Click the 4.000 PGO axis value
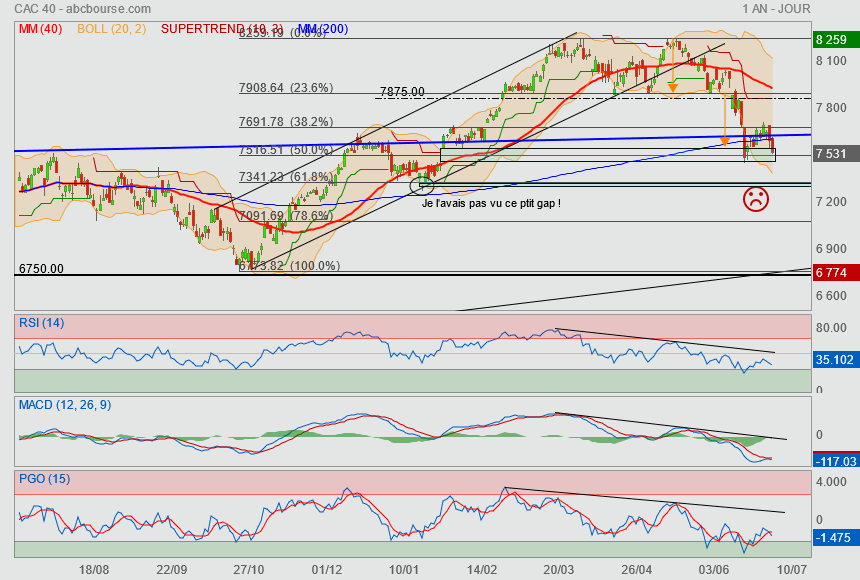 click(x=831, y=482)
